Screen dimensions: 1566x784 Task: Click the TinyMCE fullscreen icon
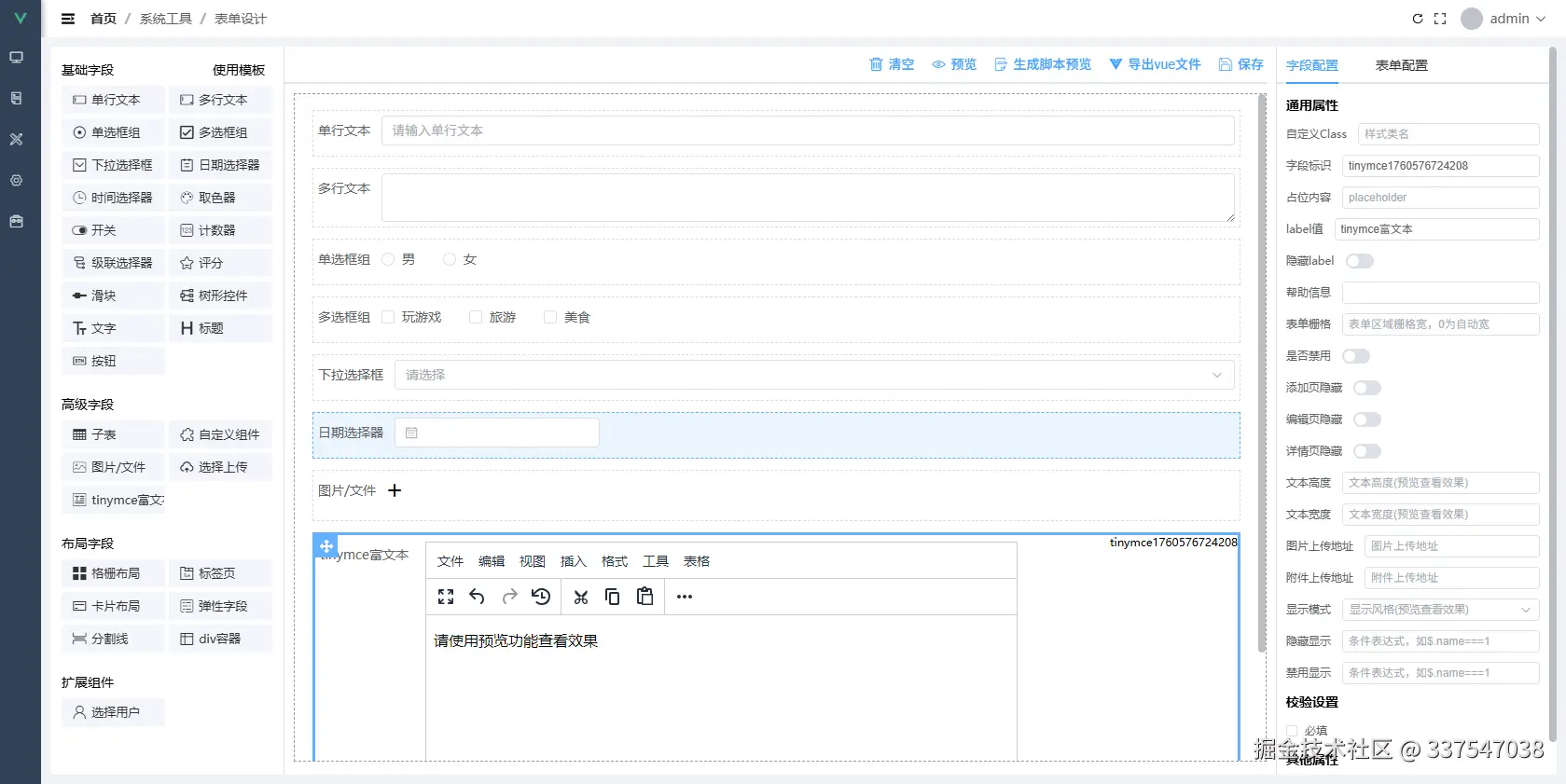pos(446,597)
